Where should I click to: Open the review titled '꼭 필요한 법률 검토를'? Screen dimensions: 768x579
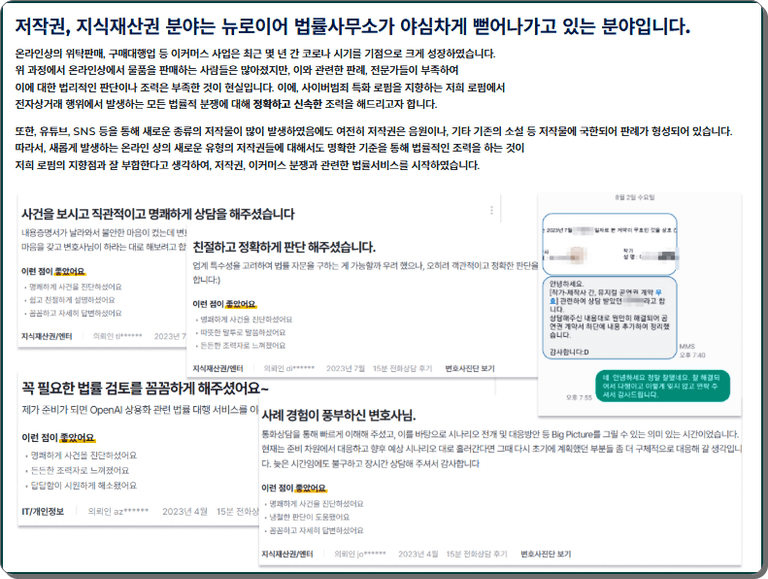(x=144, y=387)
